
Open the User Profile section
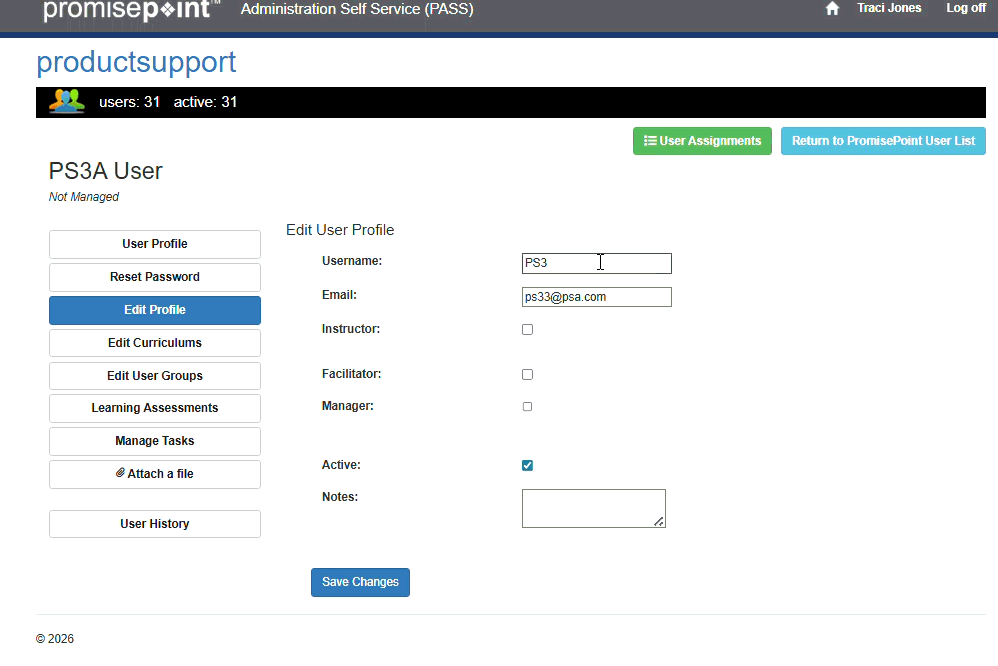(155, 244)
